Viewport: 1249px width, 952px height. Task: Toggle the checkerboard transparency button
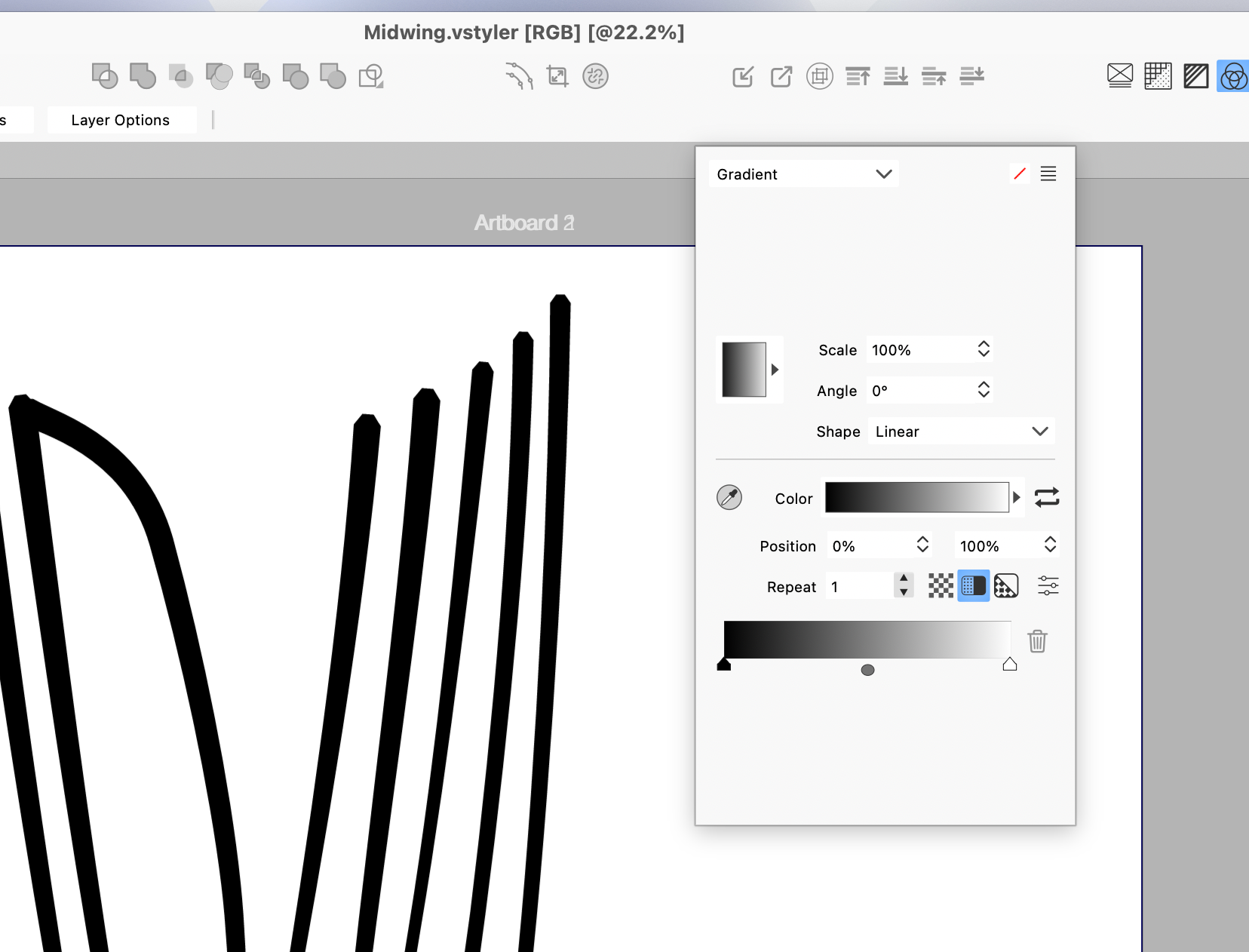[941, 586]
